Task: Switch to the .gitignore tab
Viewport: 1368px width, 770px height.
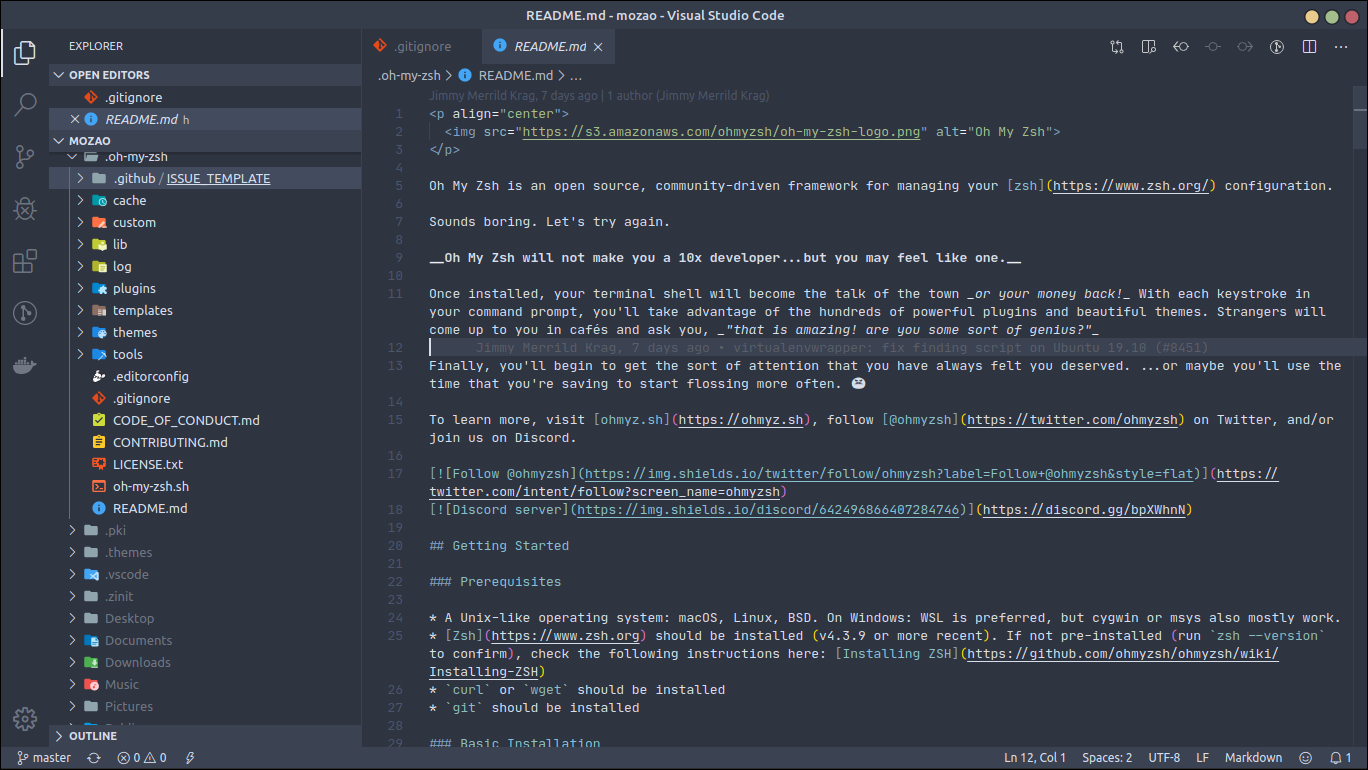Action: coord(421,46)
